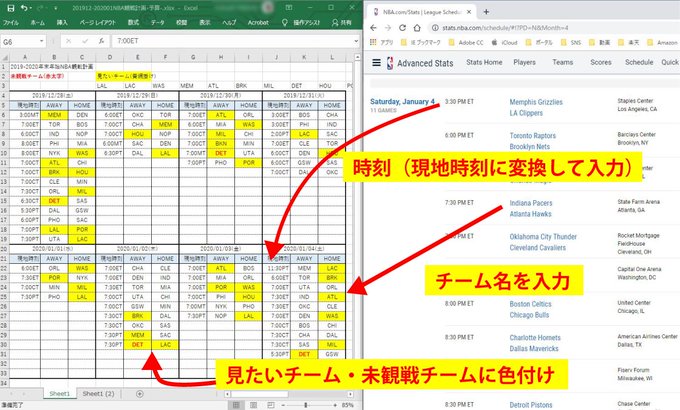The width and height of the screenshot is (680, 410).
Task: Open a new browser tab with plus
Action: (x=486, y=12)
